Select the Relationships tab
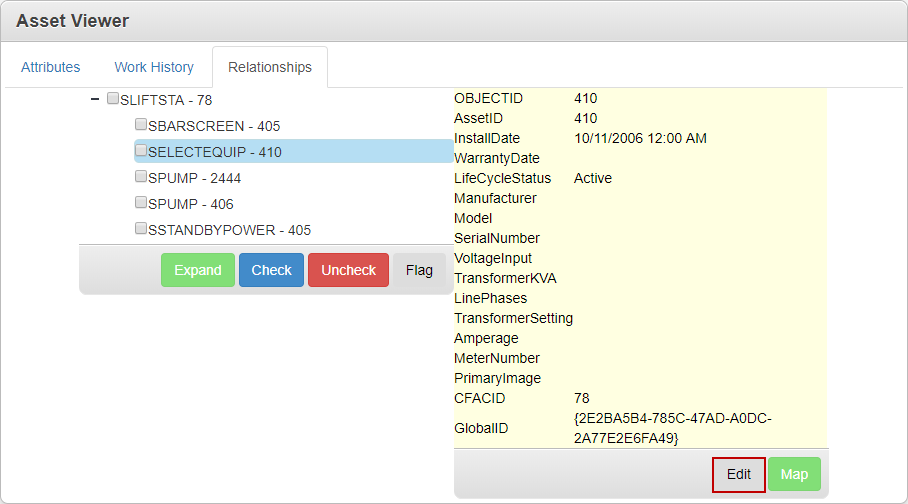Screen dimensions: 908x504 point(270,67)
